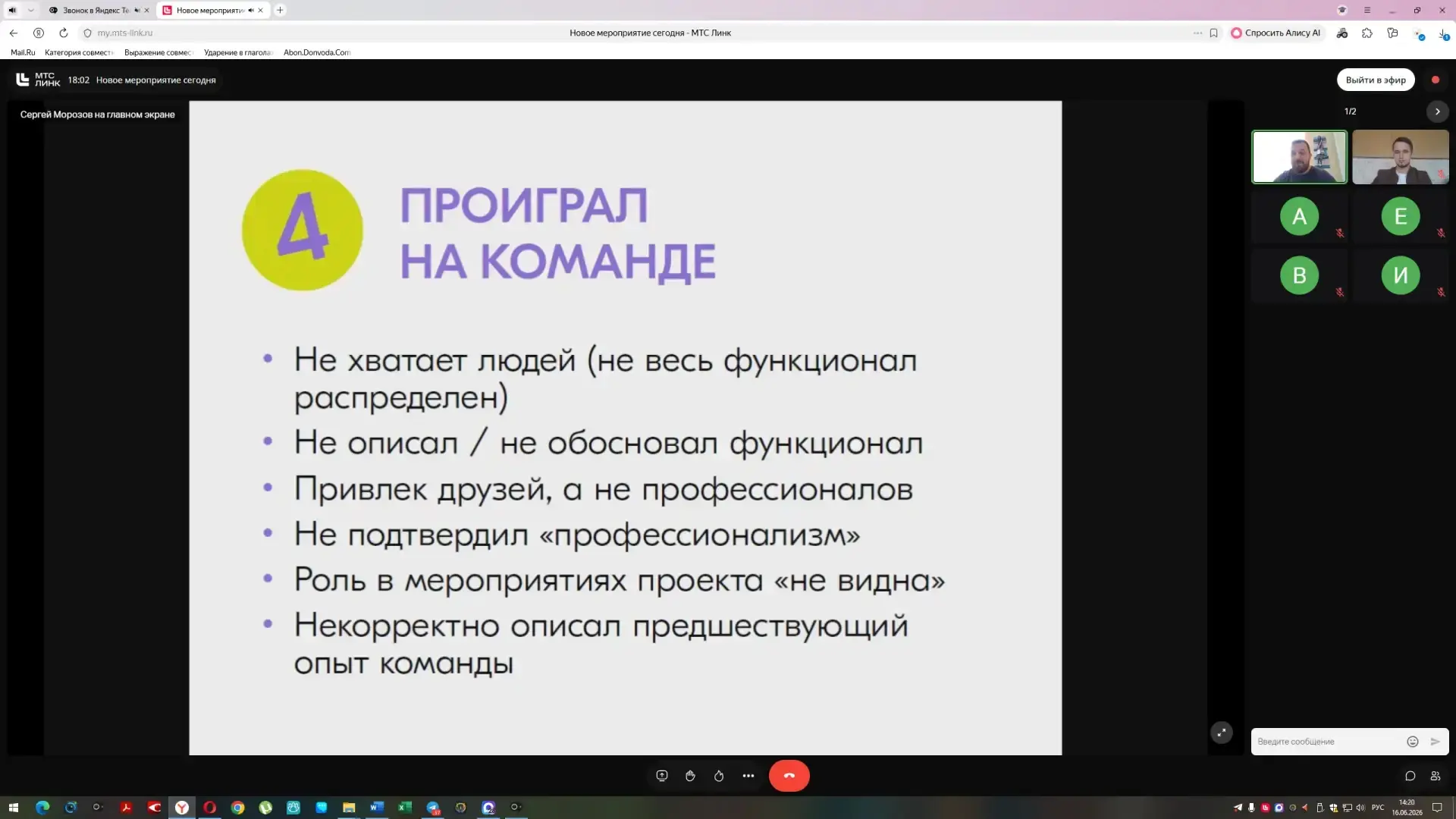The width and height of the screenshot is (1456, 819).
Task: Mute audio on 'Новое мероприятие' tab
Action: [251, 11]
